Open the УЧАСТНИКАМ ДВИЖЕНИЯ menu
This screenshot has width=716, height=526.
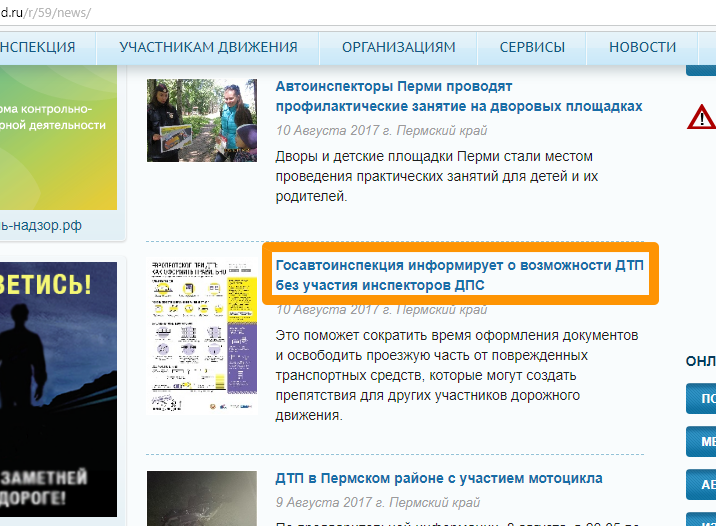(x=208, y=47)
